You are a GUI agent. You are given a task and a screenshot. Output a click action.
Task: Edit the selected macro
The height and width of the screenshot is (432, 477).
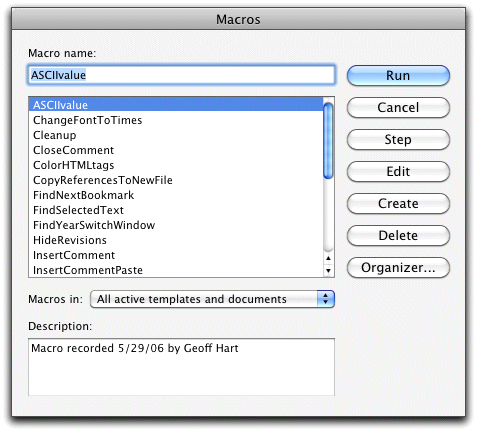398,172
